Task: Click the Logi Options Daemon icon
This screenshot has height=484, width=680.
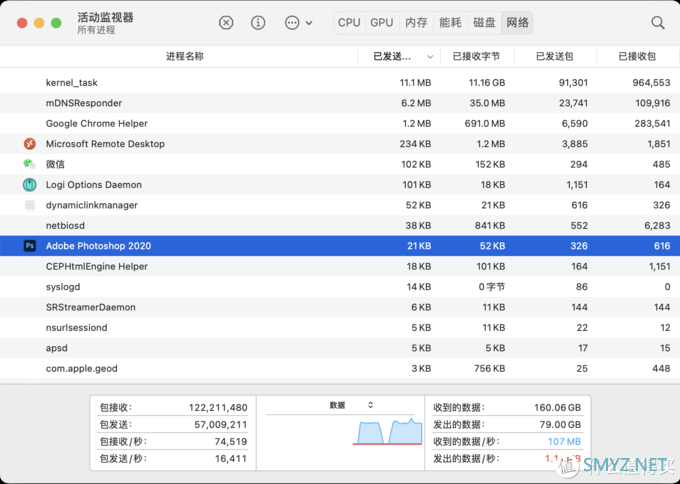Action: coord(29,184)
